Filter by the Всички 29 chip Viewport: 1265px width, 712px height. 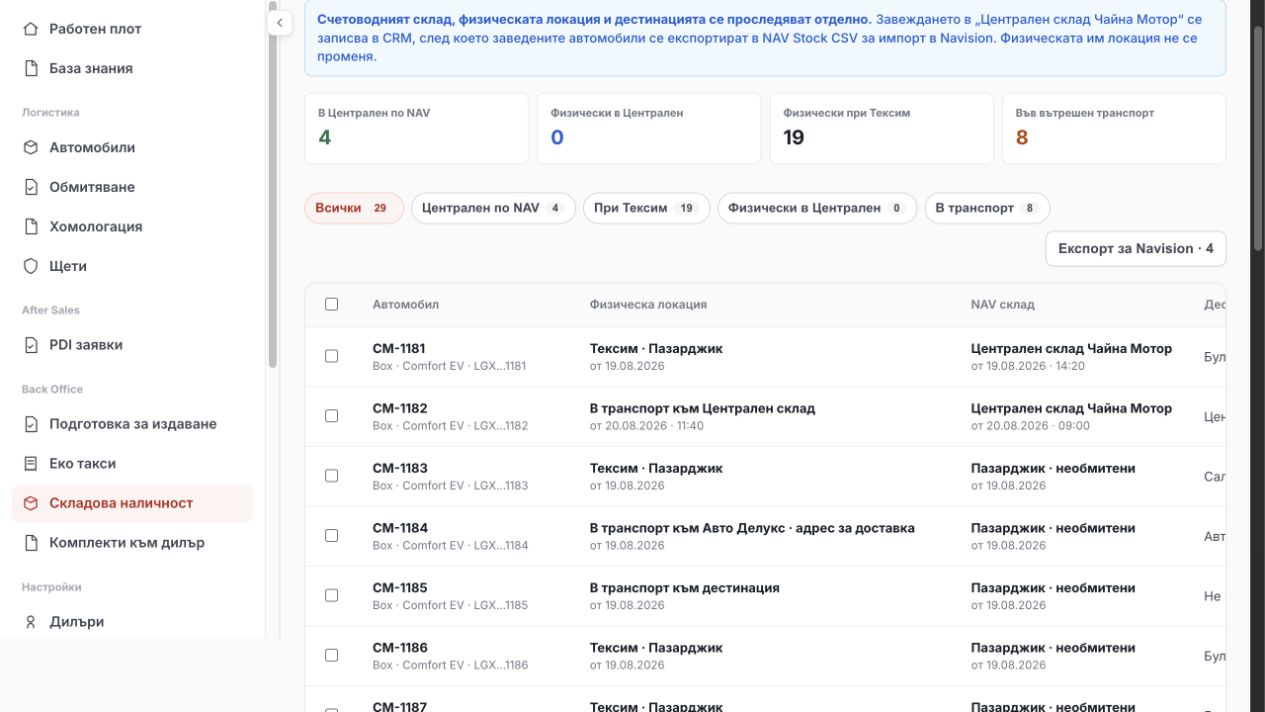pos(354,208)
